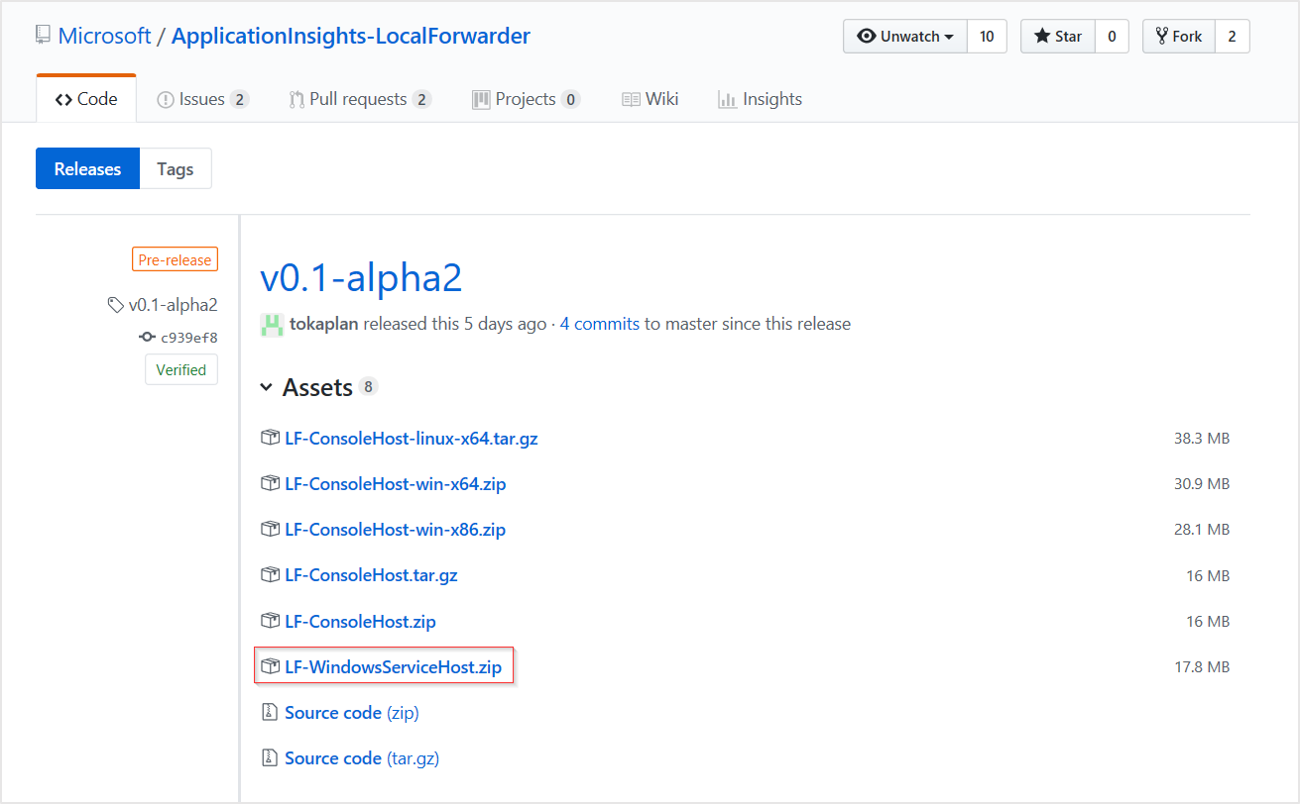Click the package icon for LF-ConsoleHost.tar.gz
The height and width of the screenshot is (804, 1300).
pos(270,575)
